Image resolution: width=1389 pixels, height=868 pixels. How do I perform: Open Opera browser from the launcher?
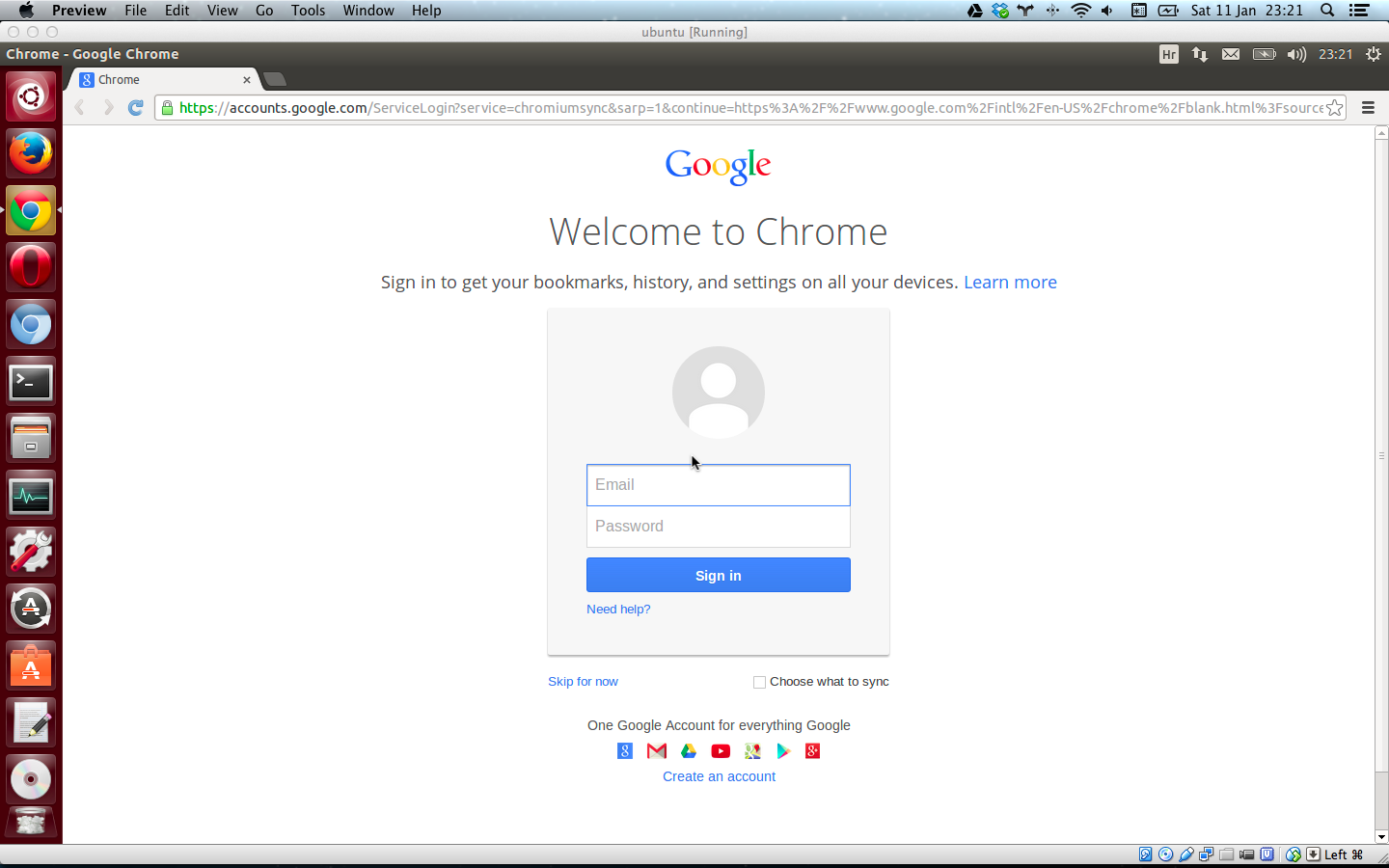tap(31, 267)
